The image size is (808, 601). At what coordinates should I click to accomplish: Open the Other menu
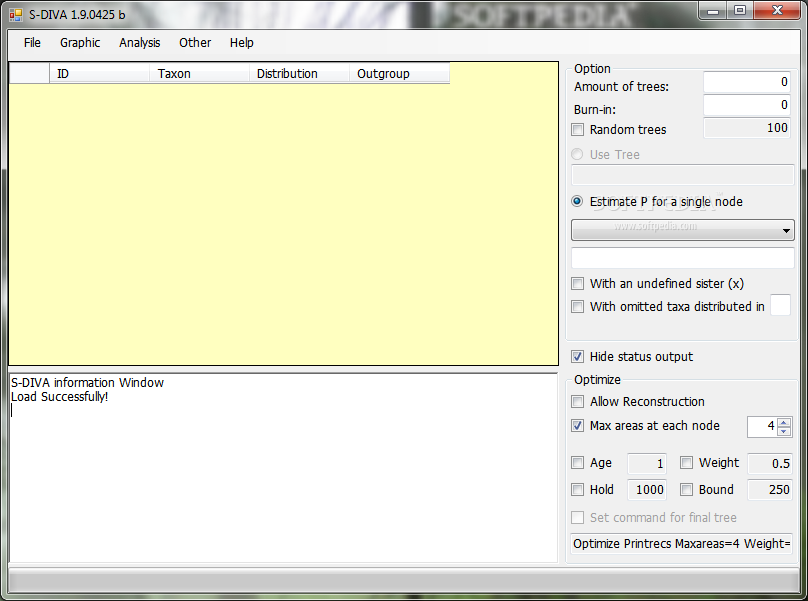(x=195, y=43)
